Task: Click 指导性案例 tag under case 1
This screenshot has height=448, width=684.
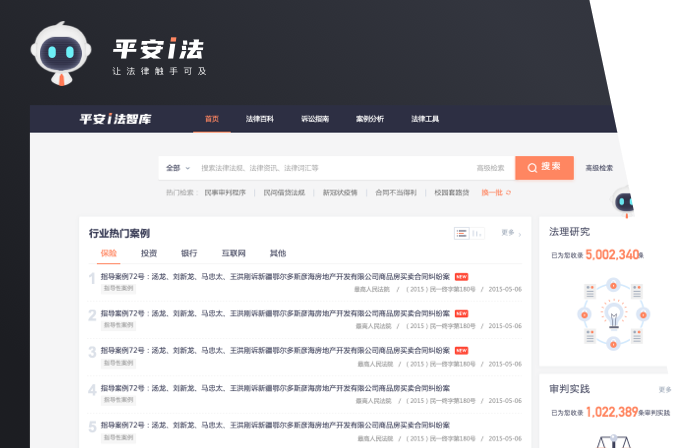Action: point(118,288)
